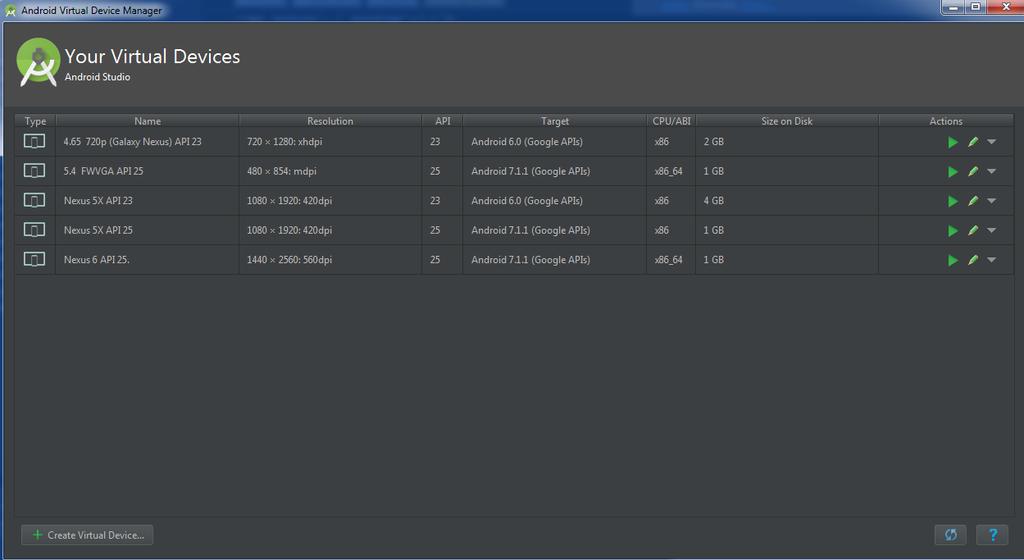This screenshot has width=1024, height=560.
Task: Select the Nexus 5X API 23 name
Action: (98, 200)
